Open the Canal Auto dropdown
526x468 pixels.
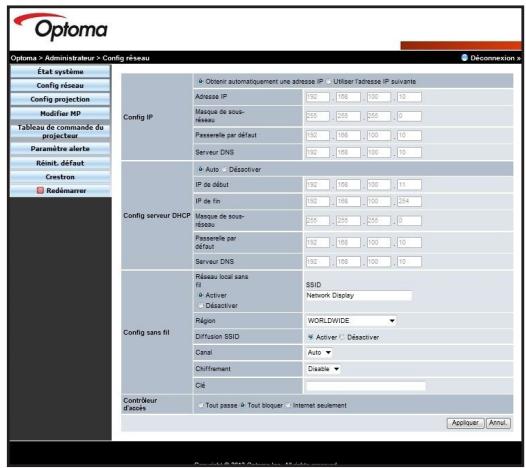pyautogui.click(x=319, y=353)
